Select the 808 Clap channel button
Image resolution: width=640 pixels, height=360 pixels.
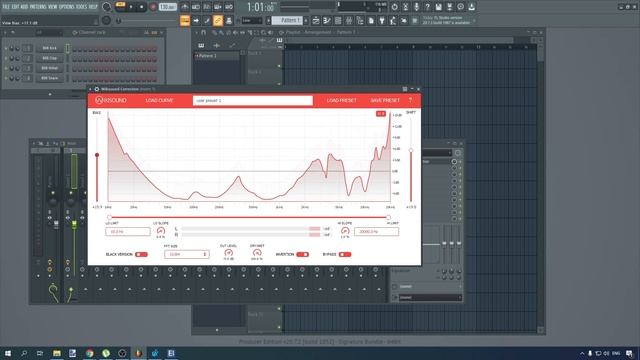click(49, 58)
